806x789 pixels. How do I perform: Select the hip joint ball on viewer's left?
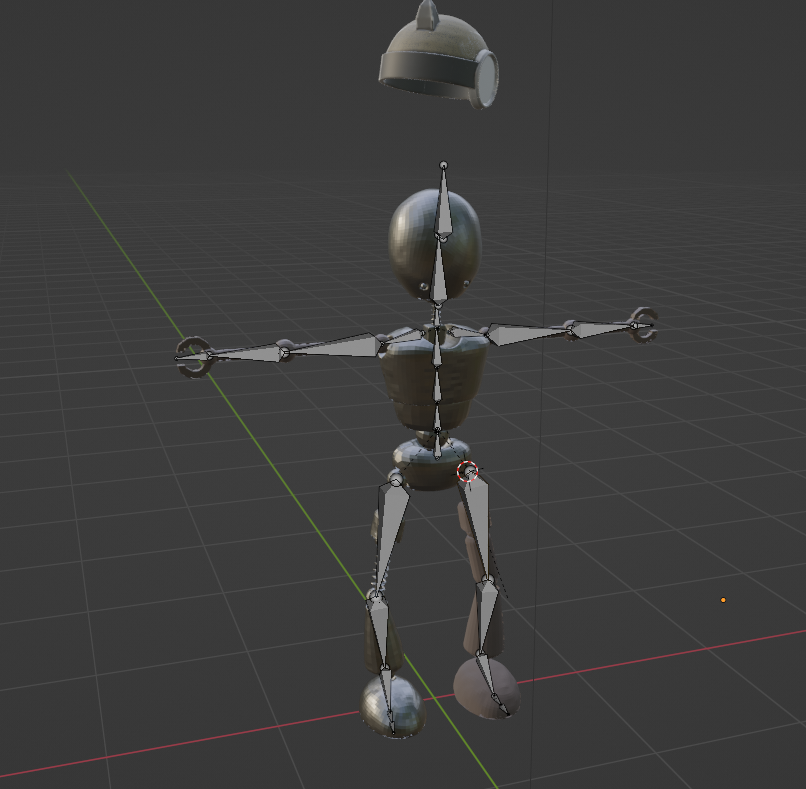click(x=396, y=479)
